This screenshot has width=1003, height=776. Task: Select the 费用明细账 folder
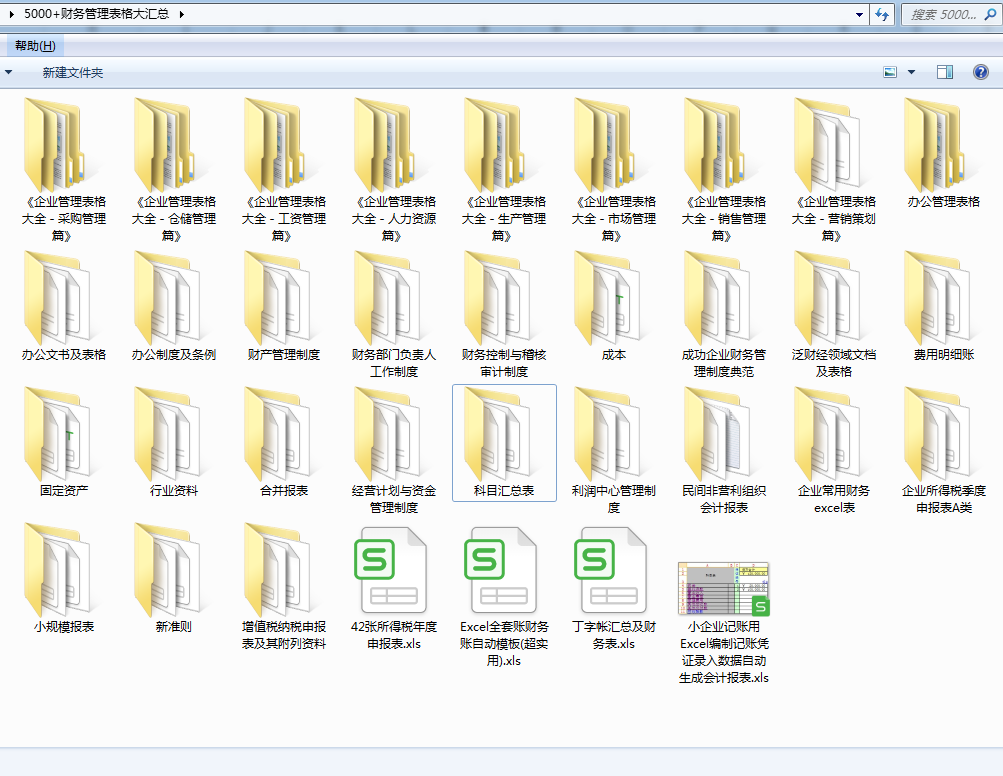coord(944,307)
